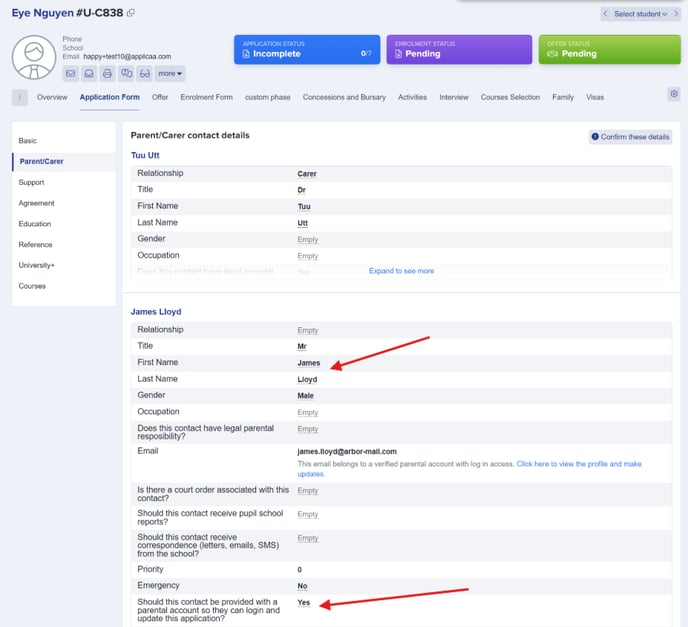Click the printer icon button
688x627 pixels.
click(x=107, y=74)
